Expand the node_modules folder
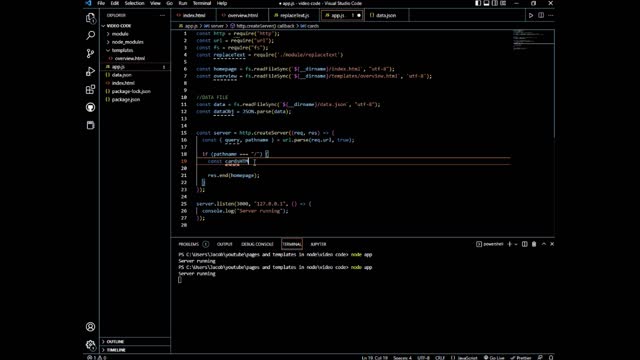The image size is (640, 360). click(x=135, y=42)
